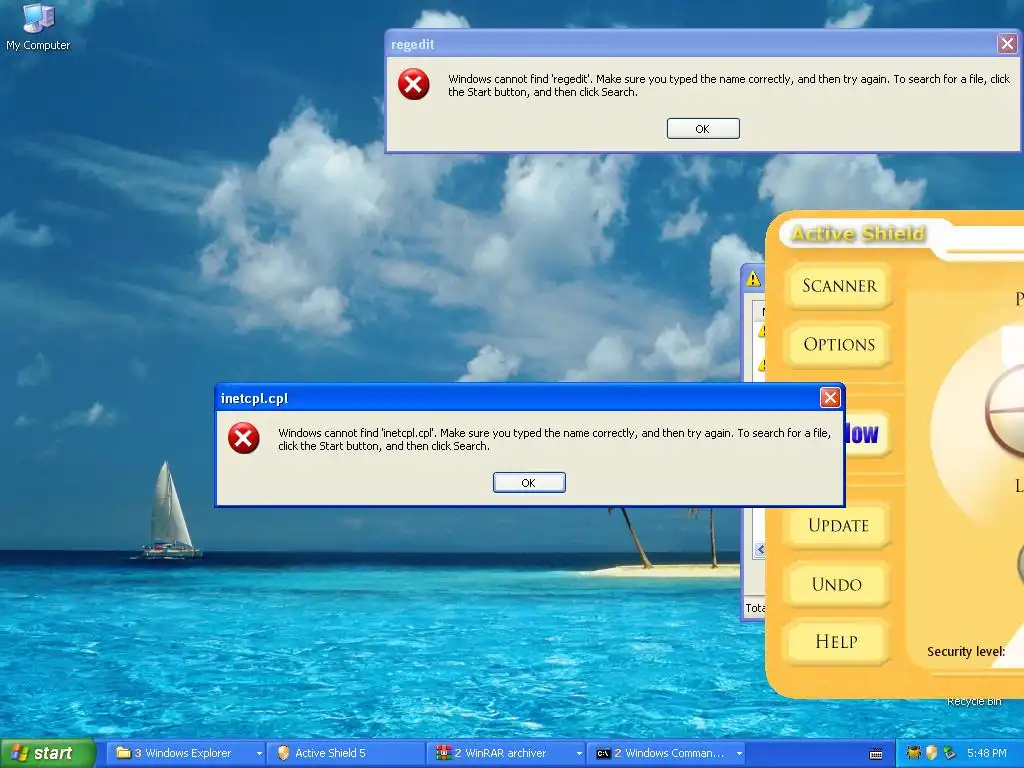This screenshot has width=1024, height=768.
Task: Click the red error icon in inetcpl.cpl dialog
Action: click(x=244, y=438)
